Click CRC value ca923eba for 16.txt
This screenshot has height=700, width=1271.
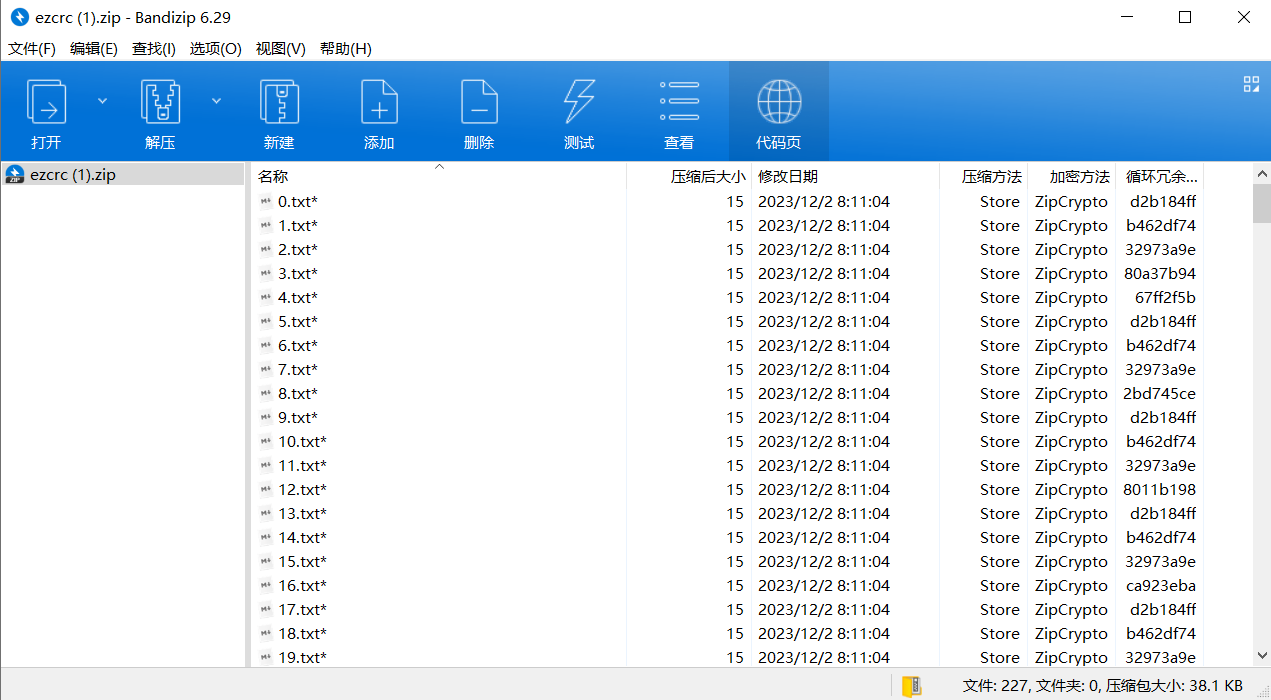[1160, 585]
